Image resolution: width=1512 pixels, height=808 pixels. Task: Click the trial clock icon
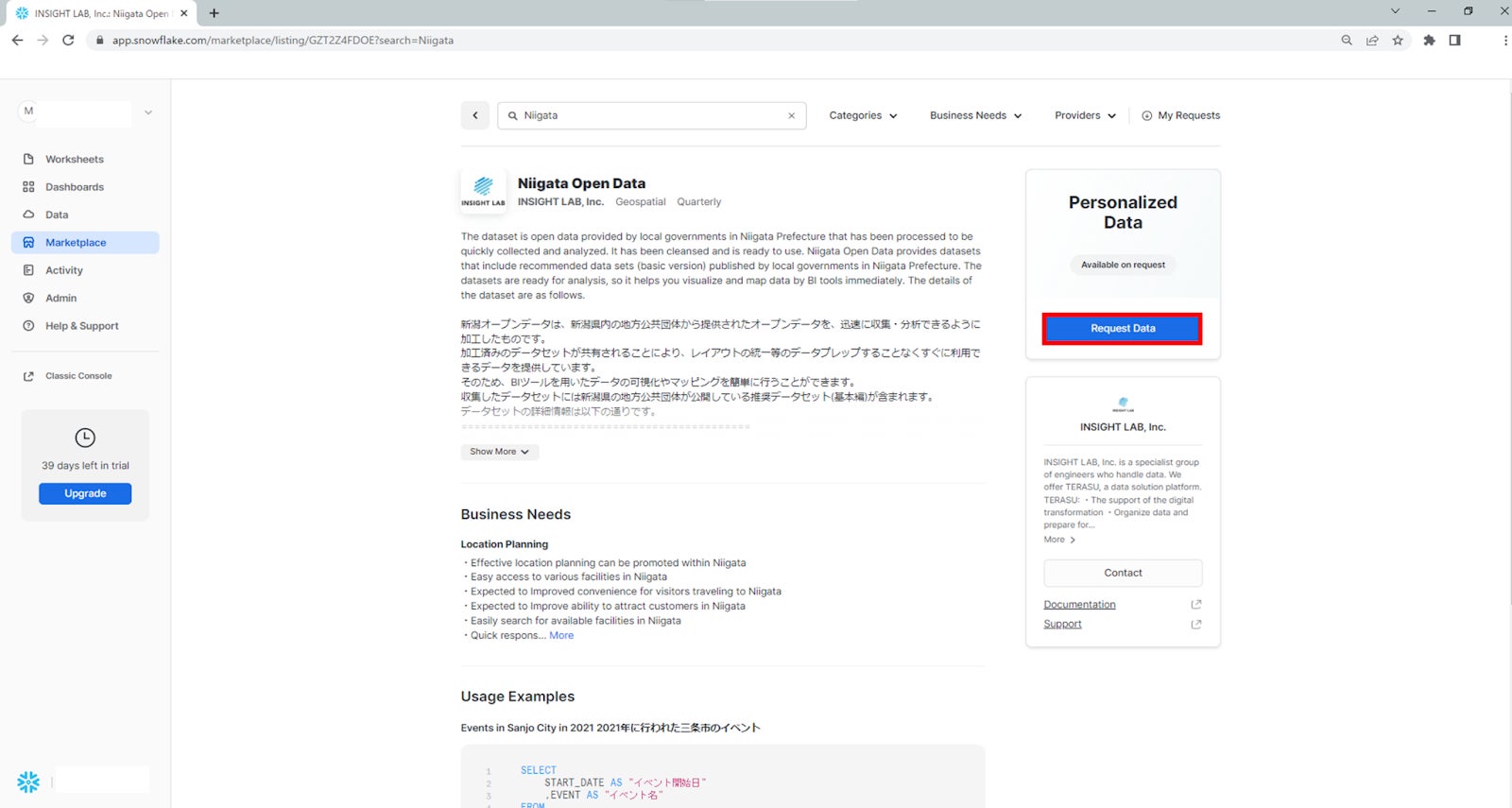[85, 438]
